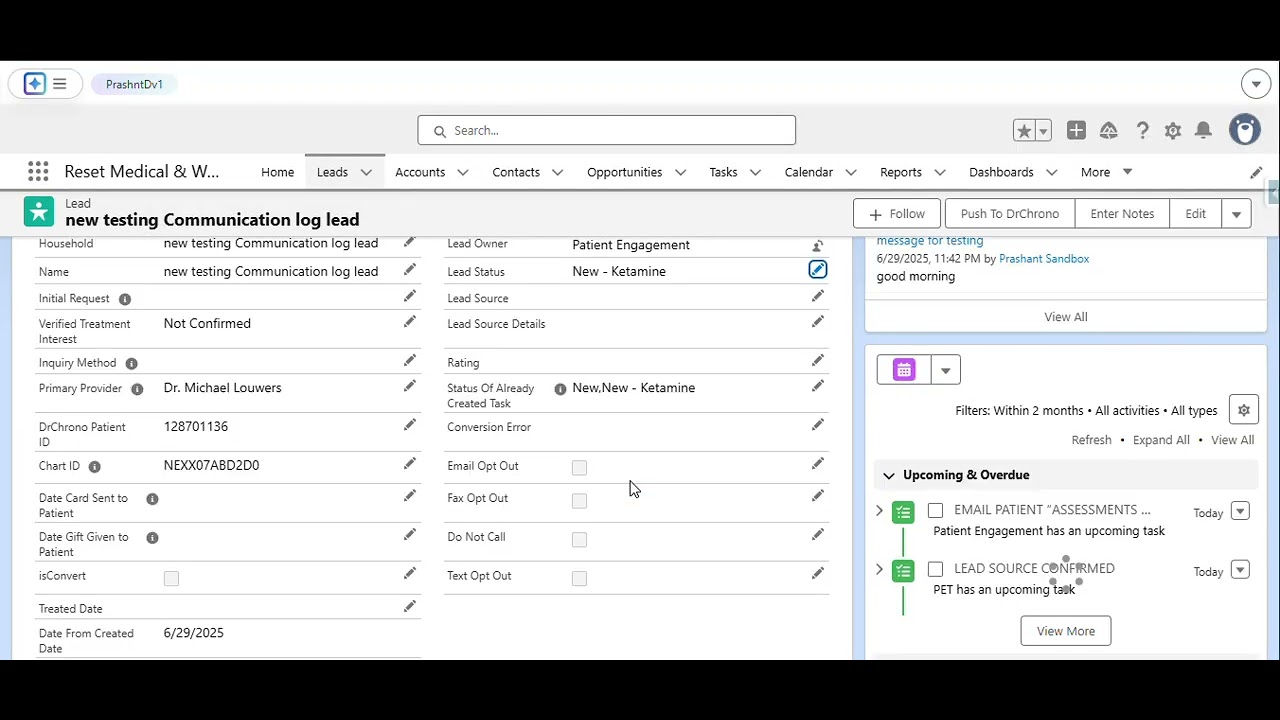
Task: Go to the Home tab
Action: point(278,172)
